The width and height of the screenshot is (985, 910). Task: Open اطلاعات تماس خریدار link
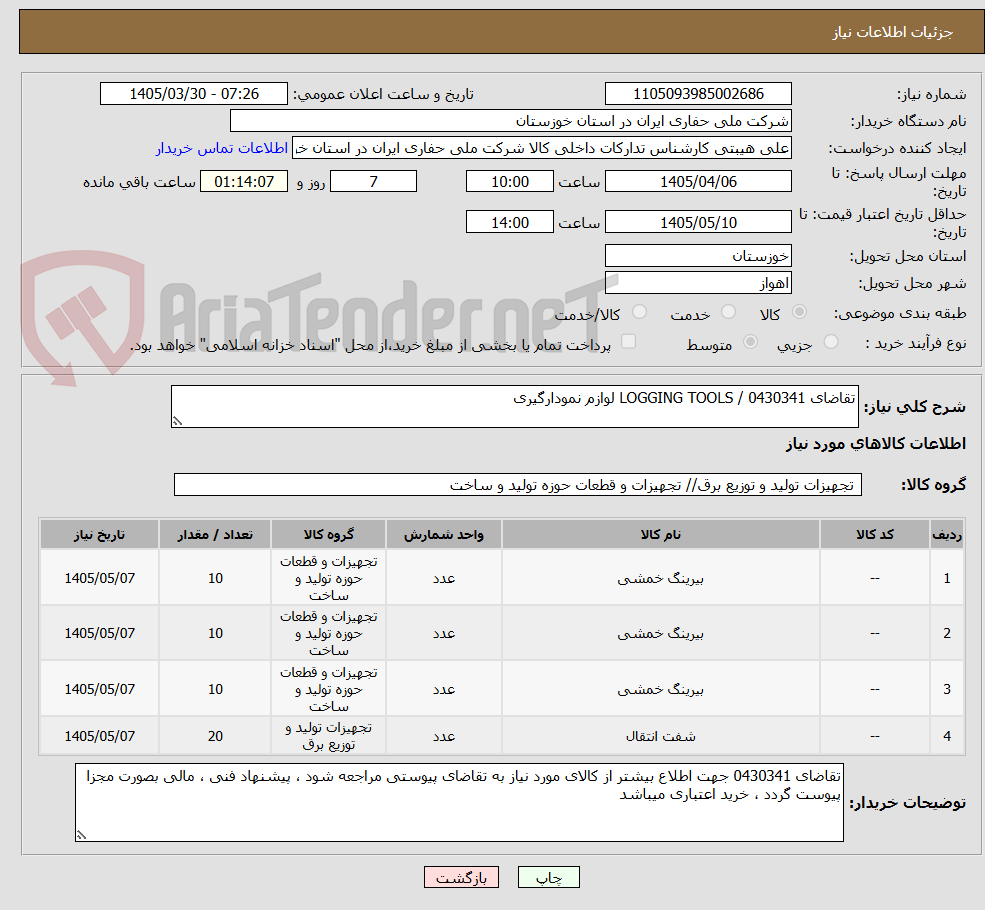pos(221,148)
